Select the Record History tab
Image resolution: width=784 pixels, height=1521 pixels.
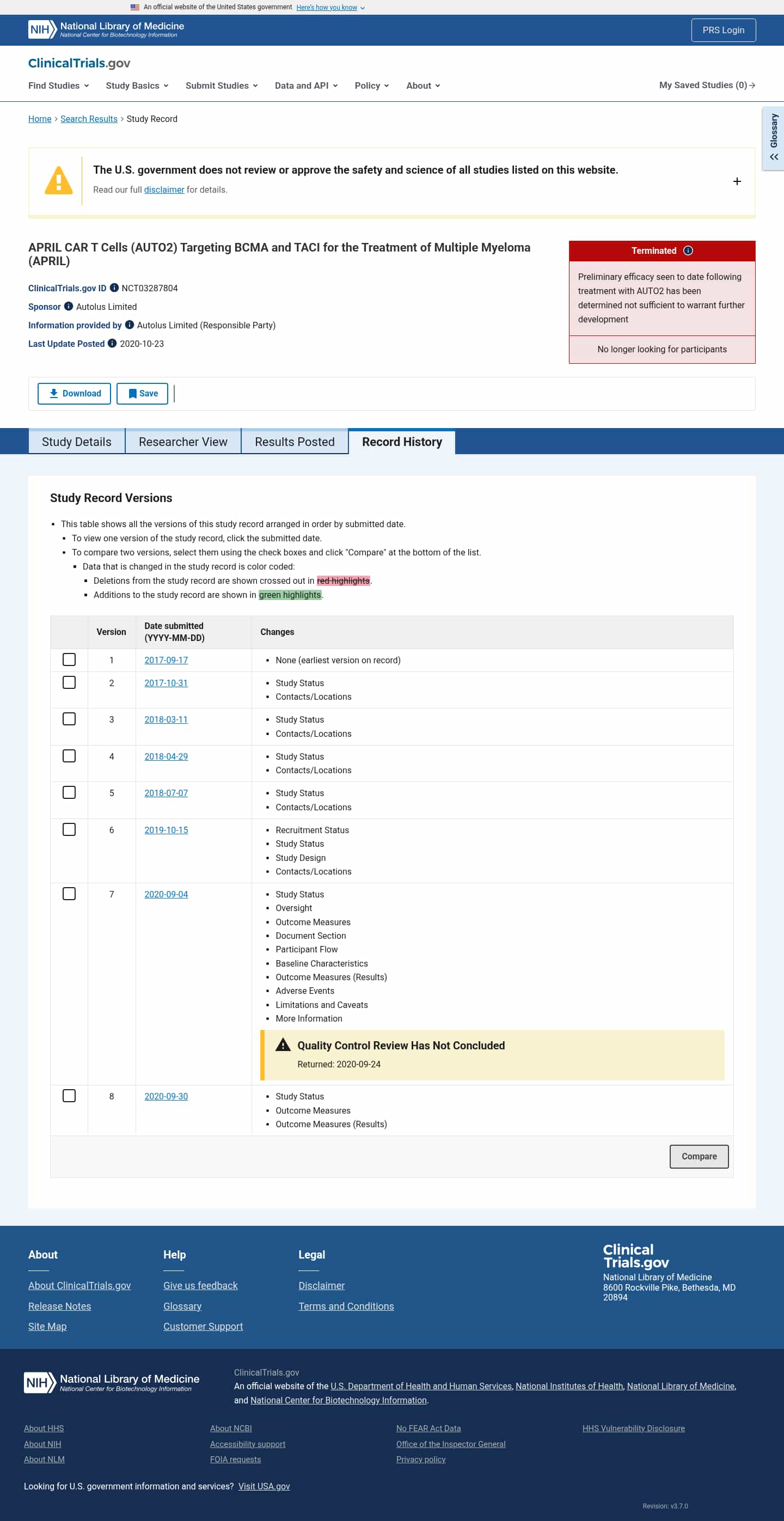click(402, 442)
